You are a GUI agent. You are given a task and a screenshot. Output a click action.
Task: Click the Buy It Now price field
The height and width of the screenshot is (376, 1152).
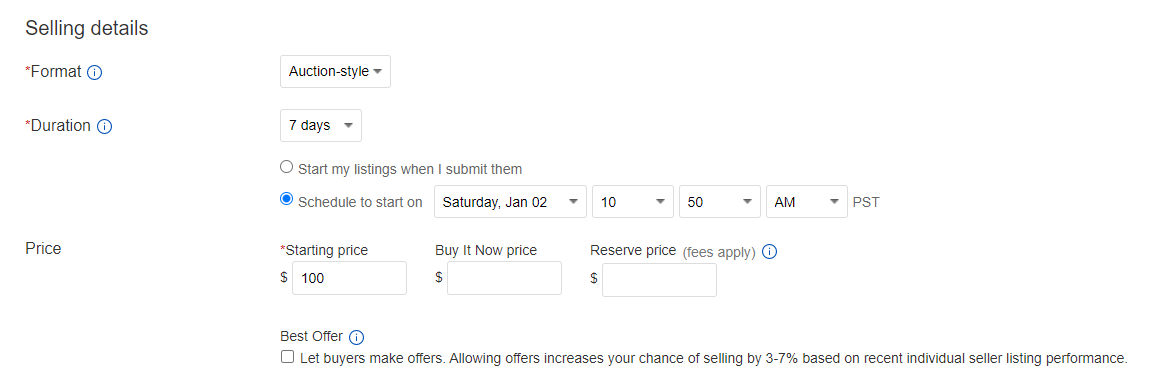tap(504, 278)
